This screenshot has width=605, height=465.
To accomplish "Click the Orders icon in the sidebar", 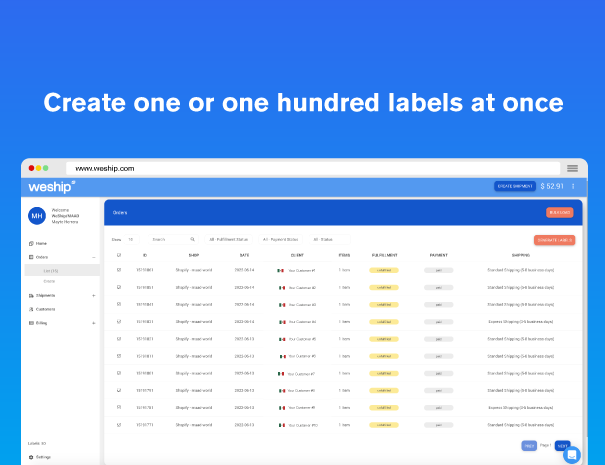I will point(31,257).
